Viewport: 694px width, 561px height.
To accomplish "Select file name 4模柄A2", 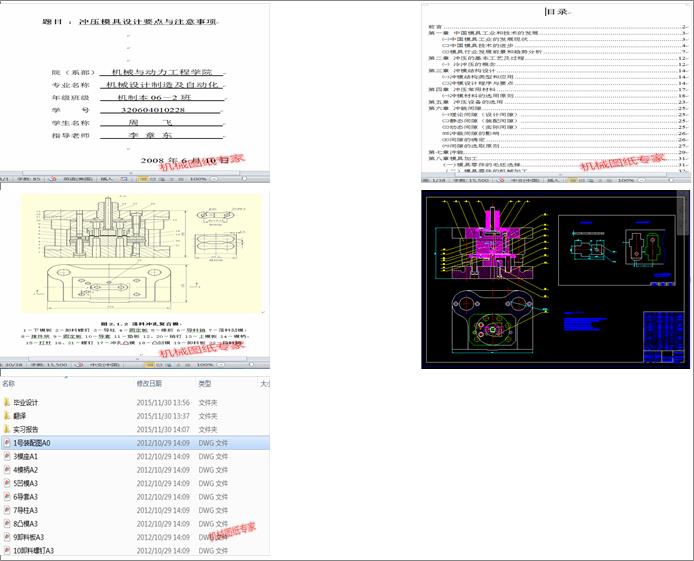I will click(x=25, y=470).
